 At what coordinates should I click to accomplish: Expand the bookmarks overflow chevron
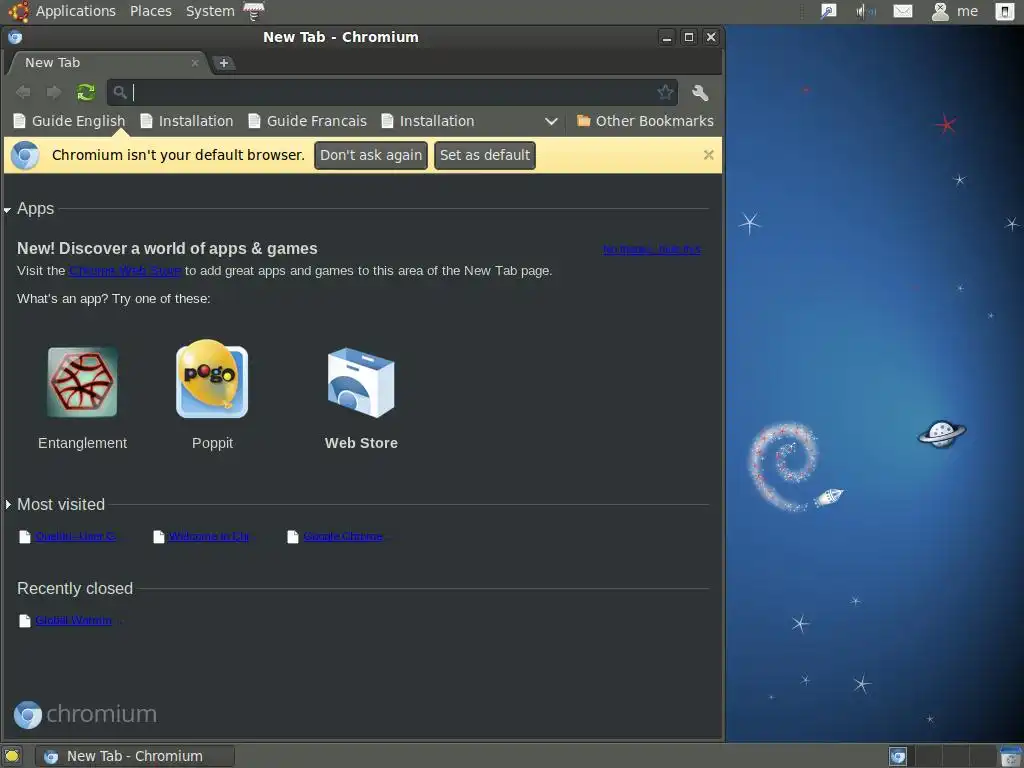click(x=551, y=121)
